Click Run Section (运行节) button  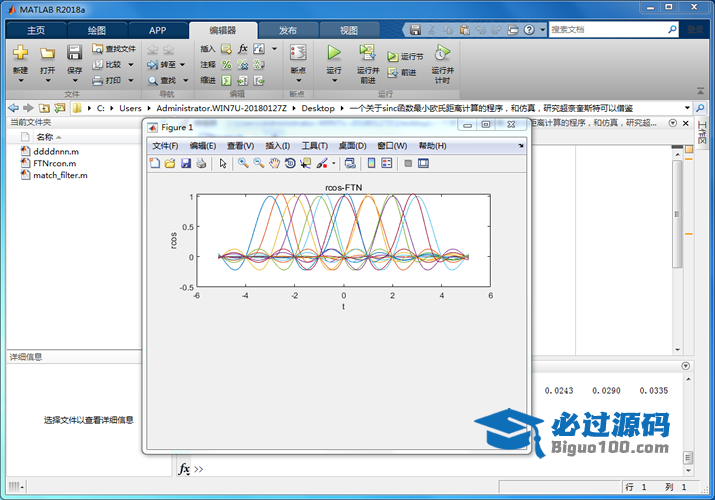pos(405,57)
